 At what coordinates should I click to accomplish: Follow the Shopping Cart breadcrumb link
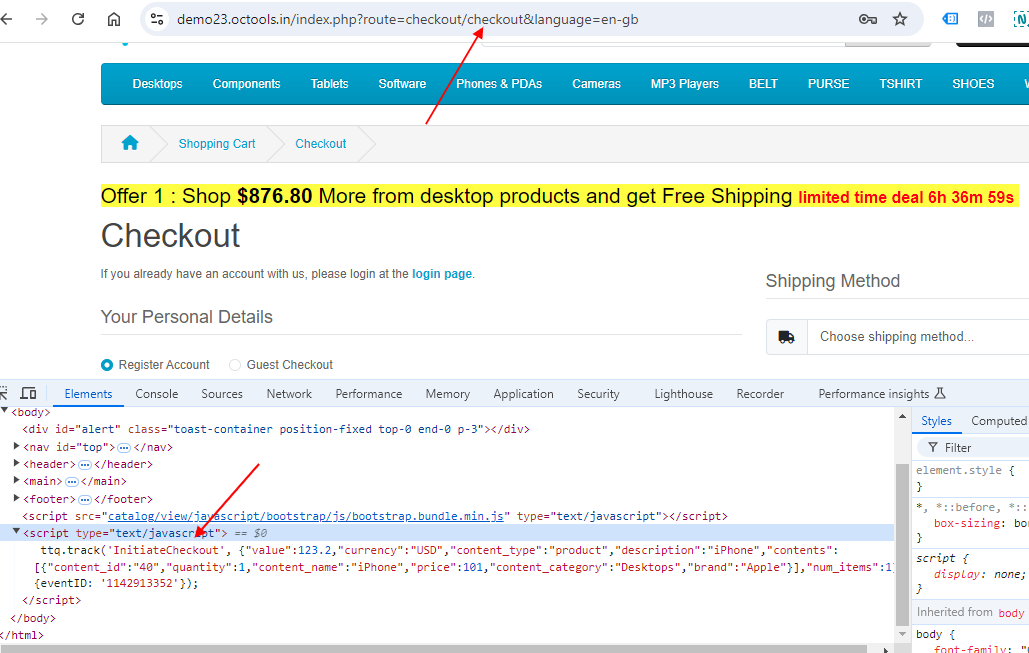tap(217, 144)
